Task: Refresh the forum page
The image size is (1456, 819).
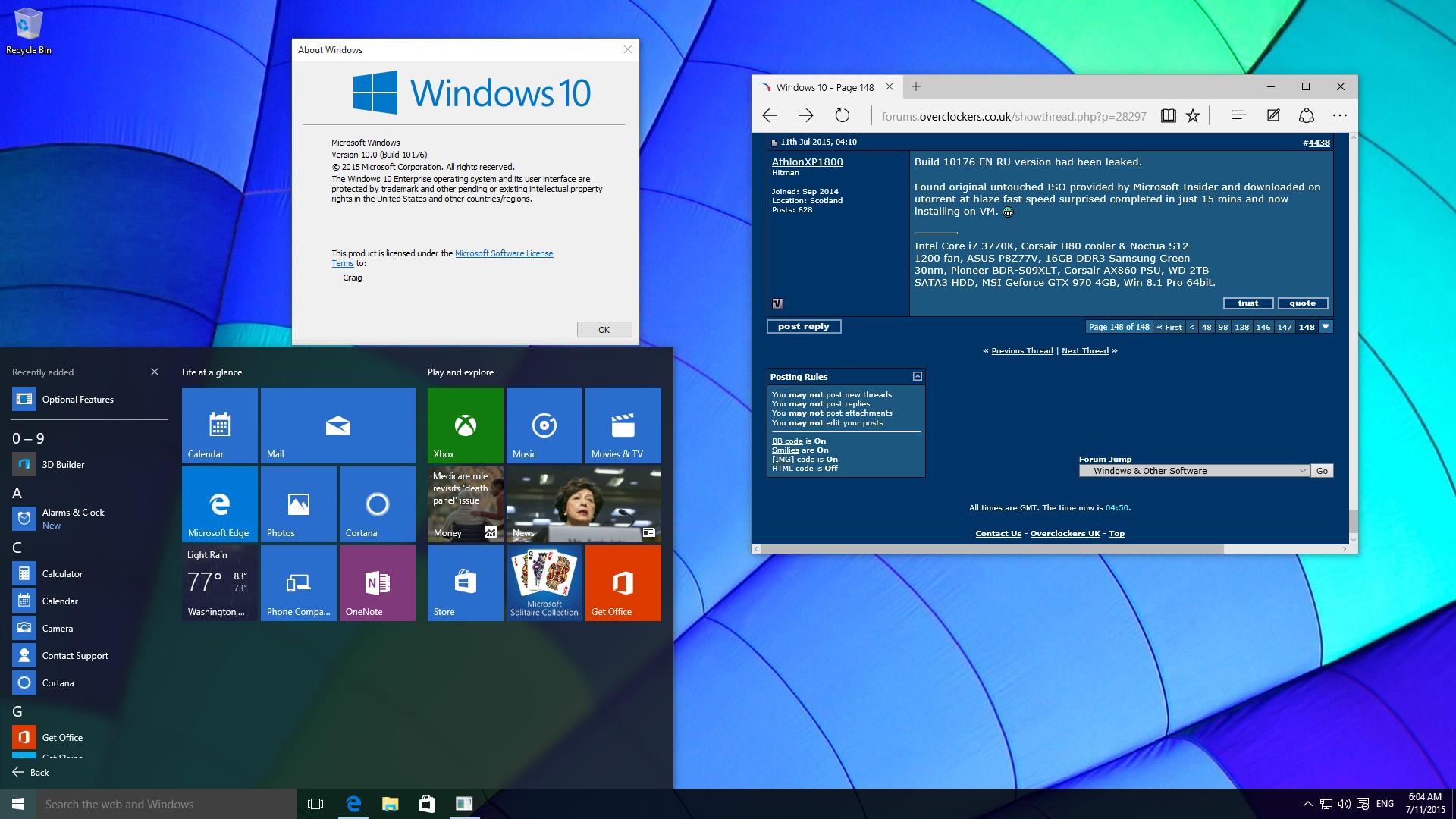Action: click(842, 115)
